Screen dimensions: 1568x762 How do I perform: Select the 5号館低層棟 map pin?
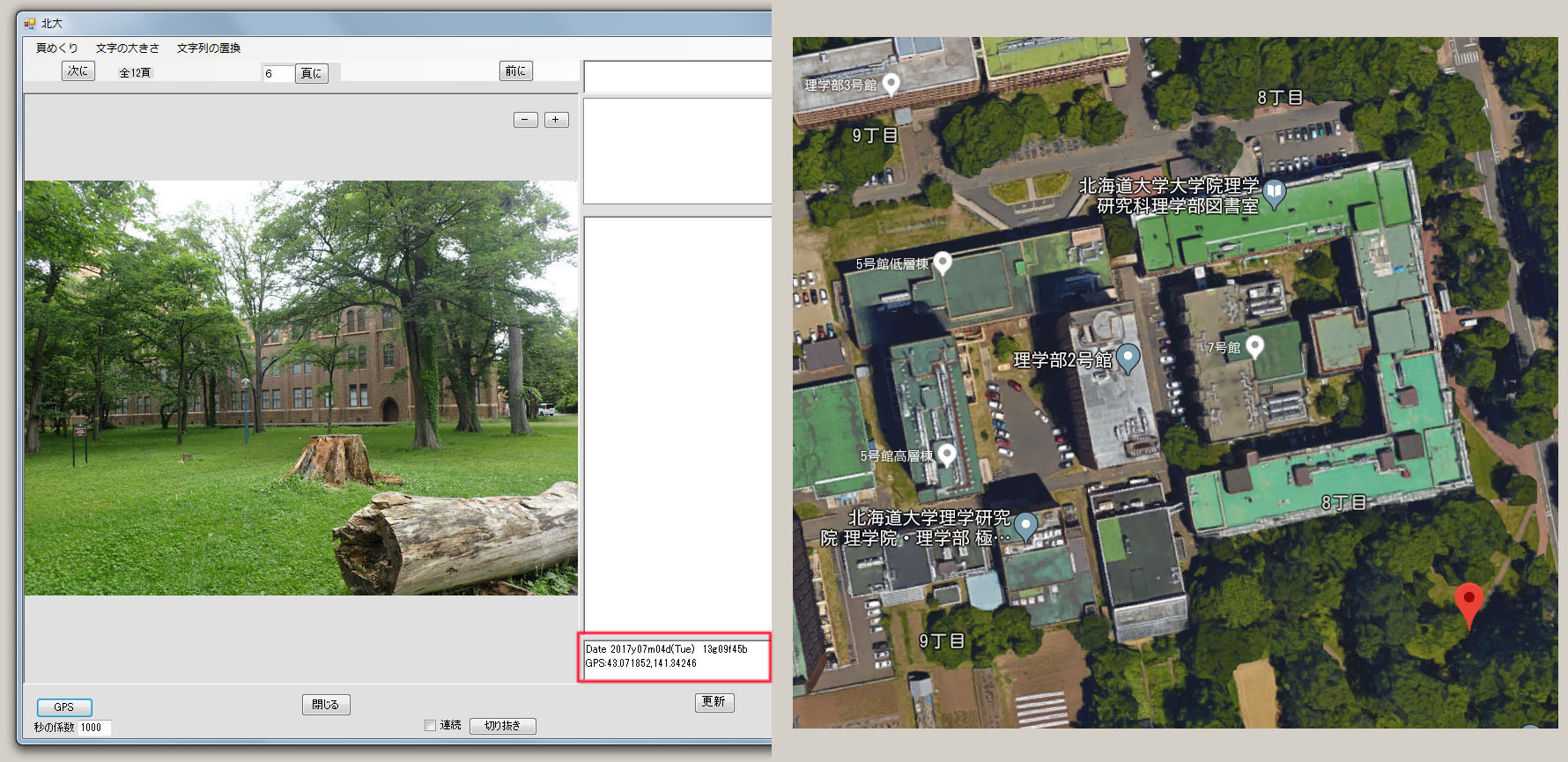pos(942,263)
